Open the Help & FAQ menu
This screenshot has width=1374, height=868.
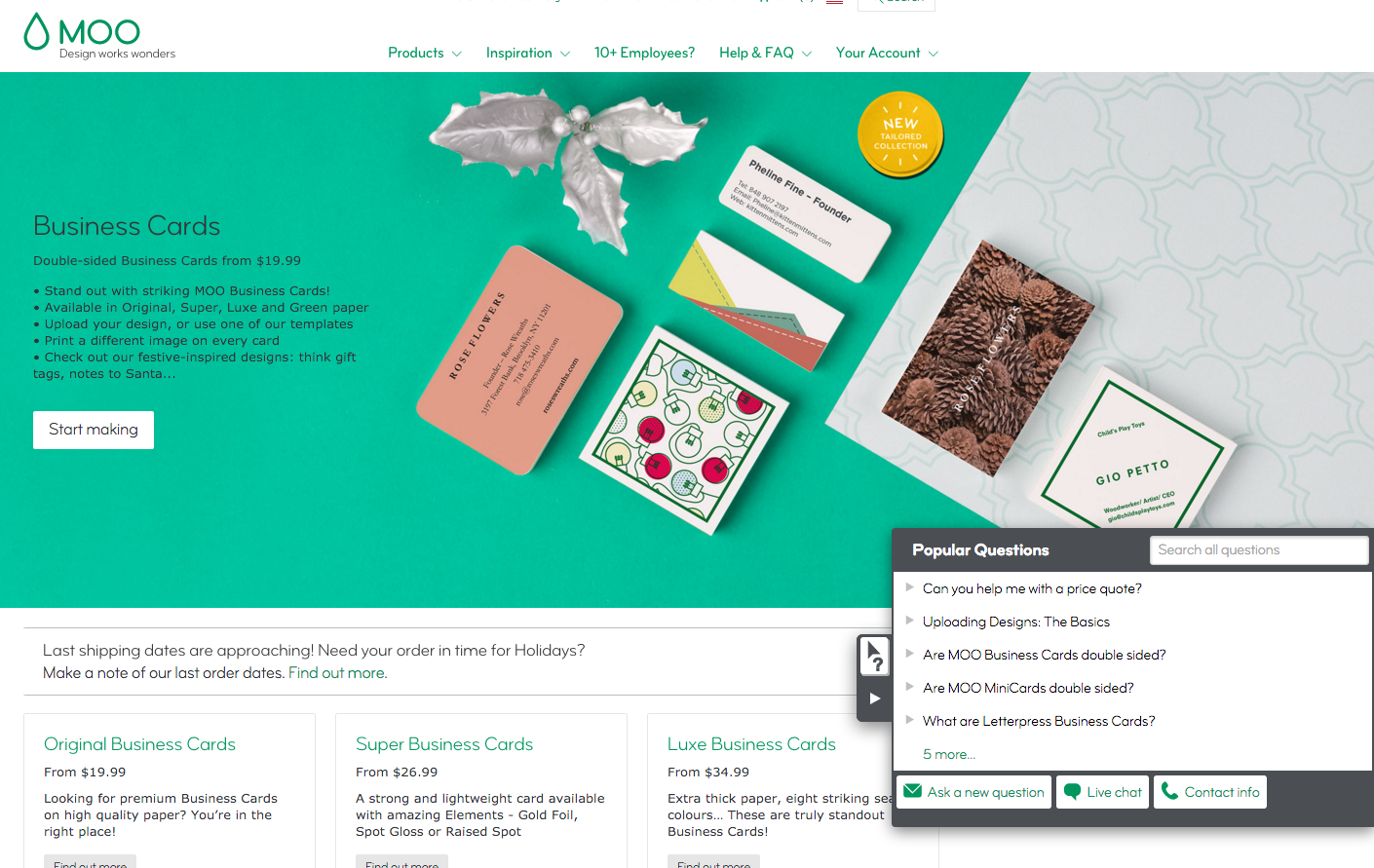click(x=766, y=53)
